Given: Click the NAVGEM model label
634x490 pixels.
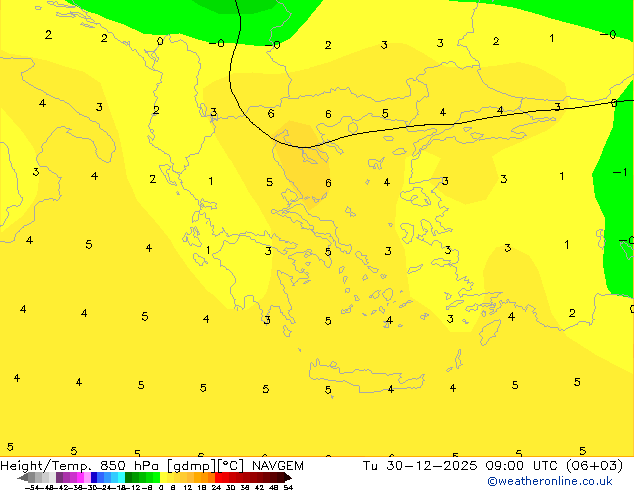Looking at the screenshot, I should (279, 466).
